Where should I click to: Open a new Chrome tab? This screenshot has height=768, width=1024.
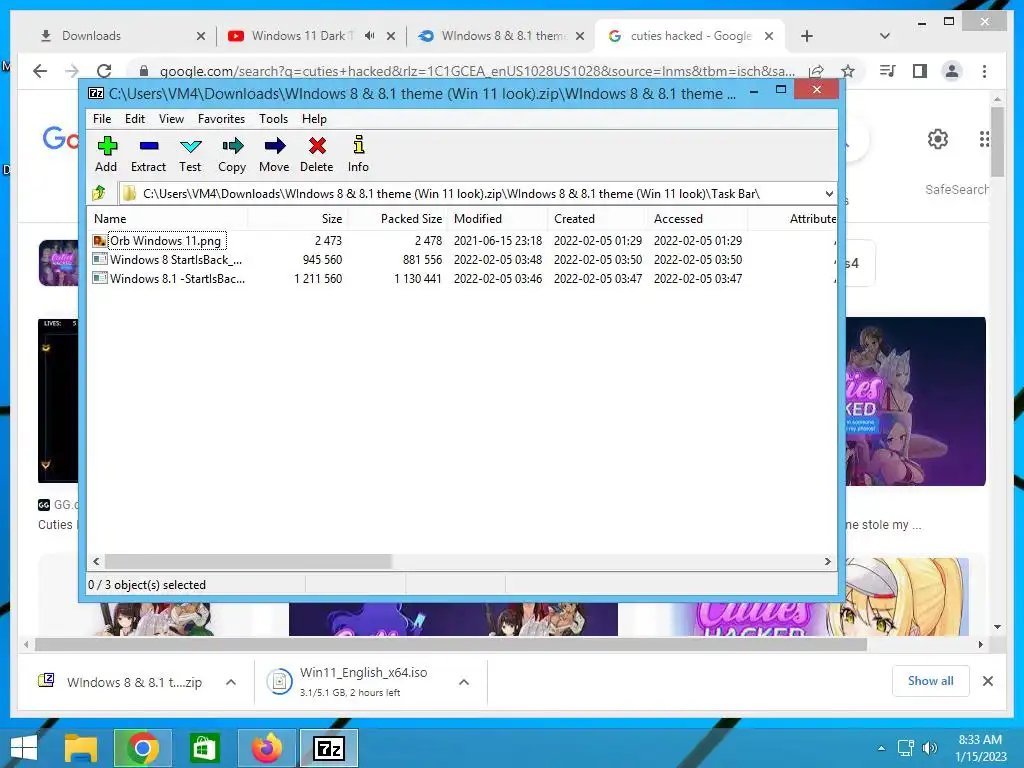click(807, 36)
